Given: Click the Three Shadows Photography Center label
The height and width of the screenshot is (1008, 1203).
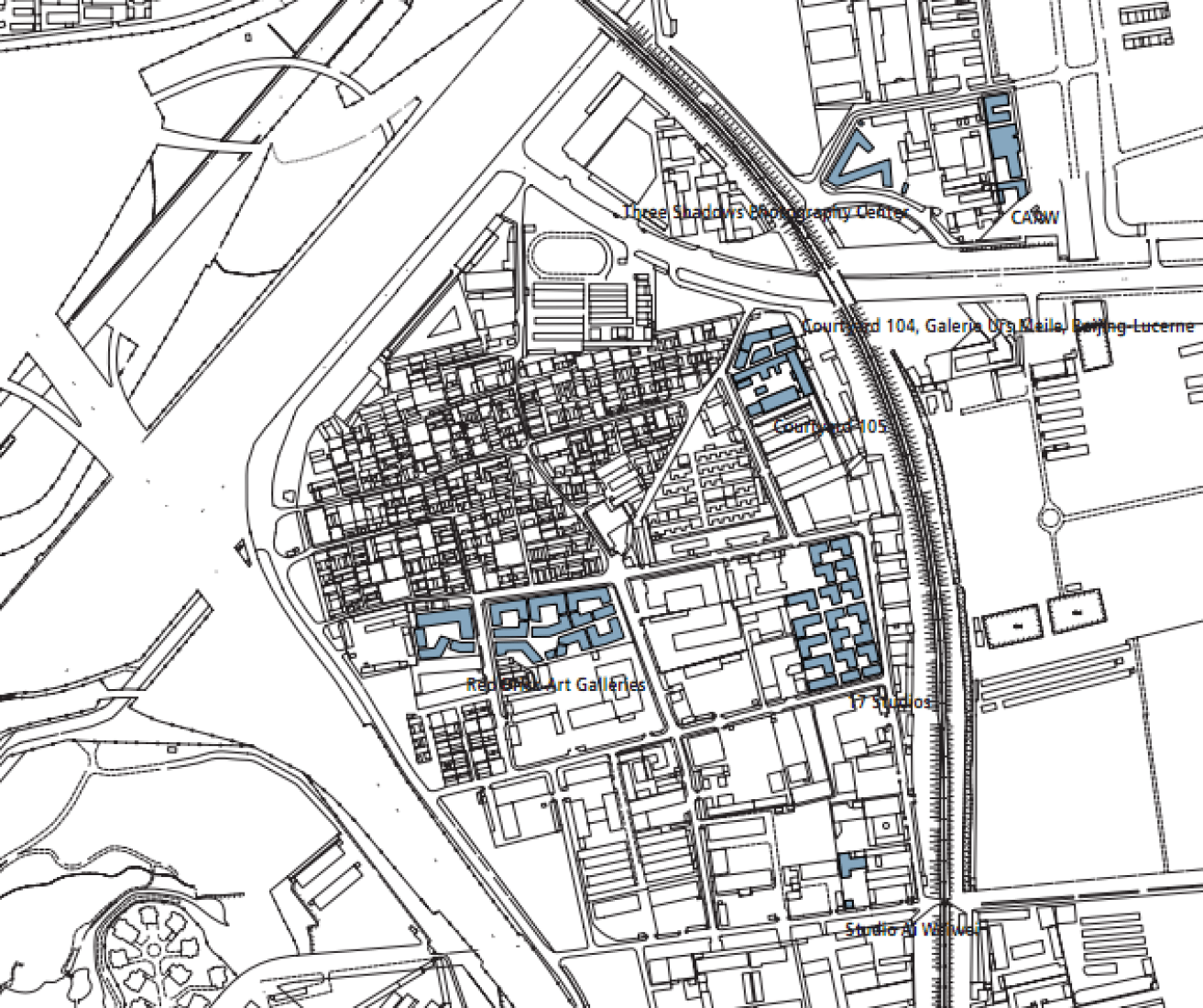Looking at the screenshot, I should tap(766, 213).
